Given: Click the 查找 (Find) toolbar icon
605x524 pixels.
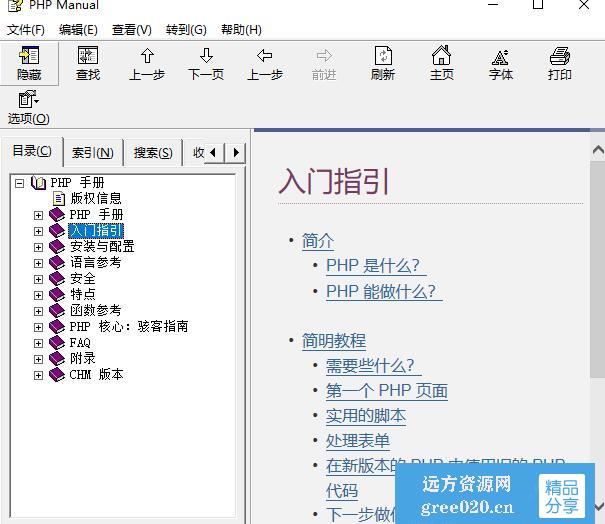Looking at the screenshot, I should [88, 62].
